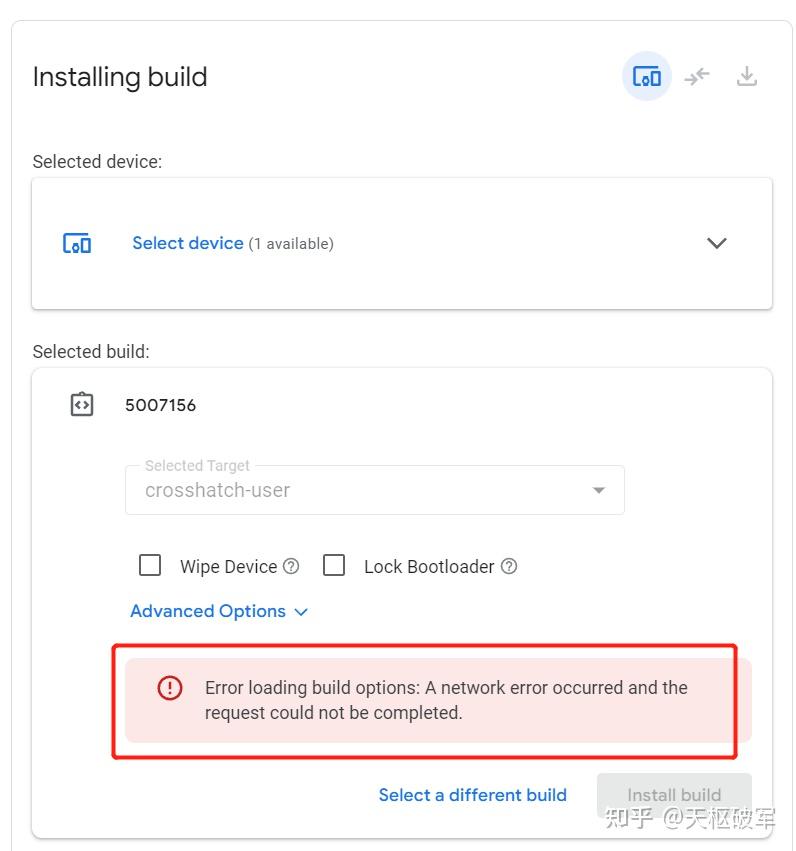Click the Install build button
The height and width of the screenshot is (851, 796).
click(x=674, y=795)
